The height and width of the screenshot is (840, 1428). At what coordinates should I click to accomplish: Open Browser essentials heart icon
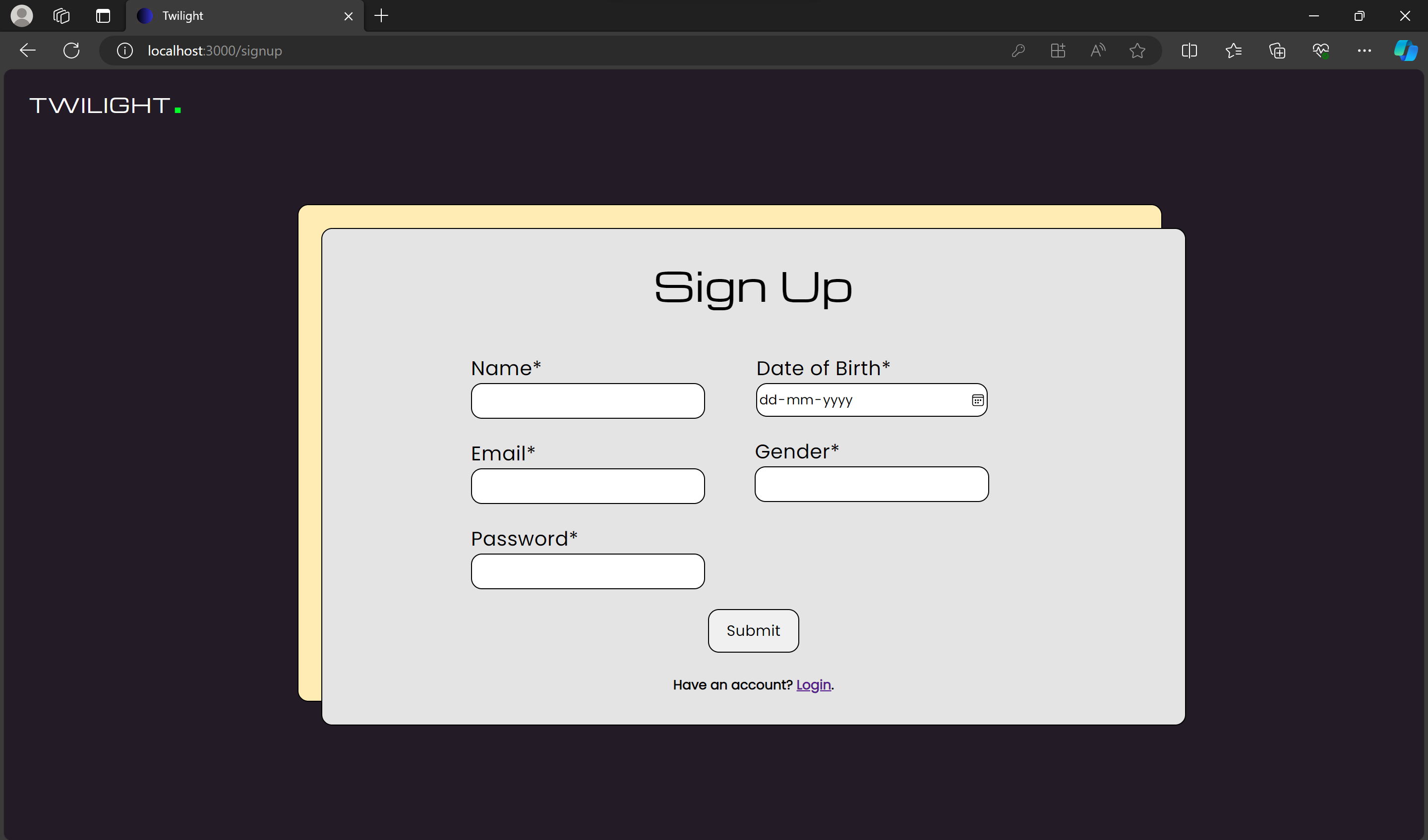point(1321,51)
